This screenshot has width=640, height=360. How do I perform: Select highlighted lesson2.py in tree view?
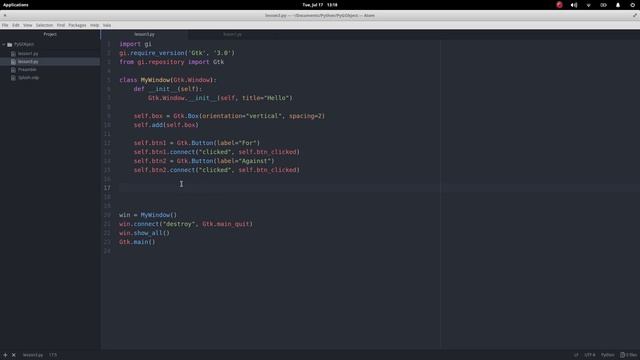pyautogui.click(x=28, y=62)
